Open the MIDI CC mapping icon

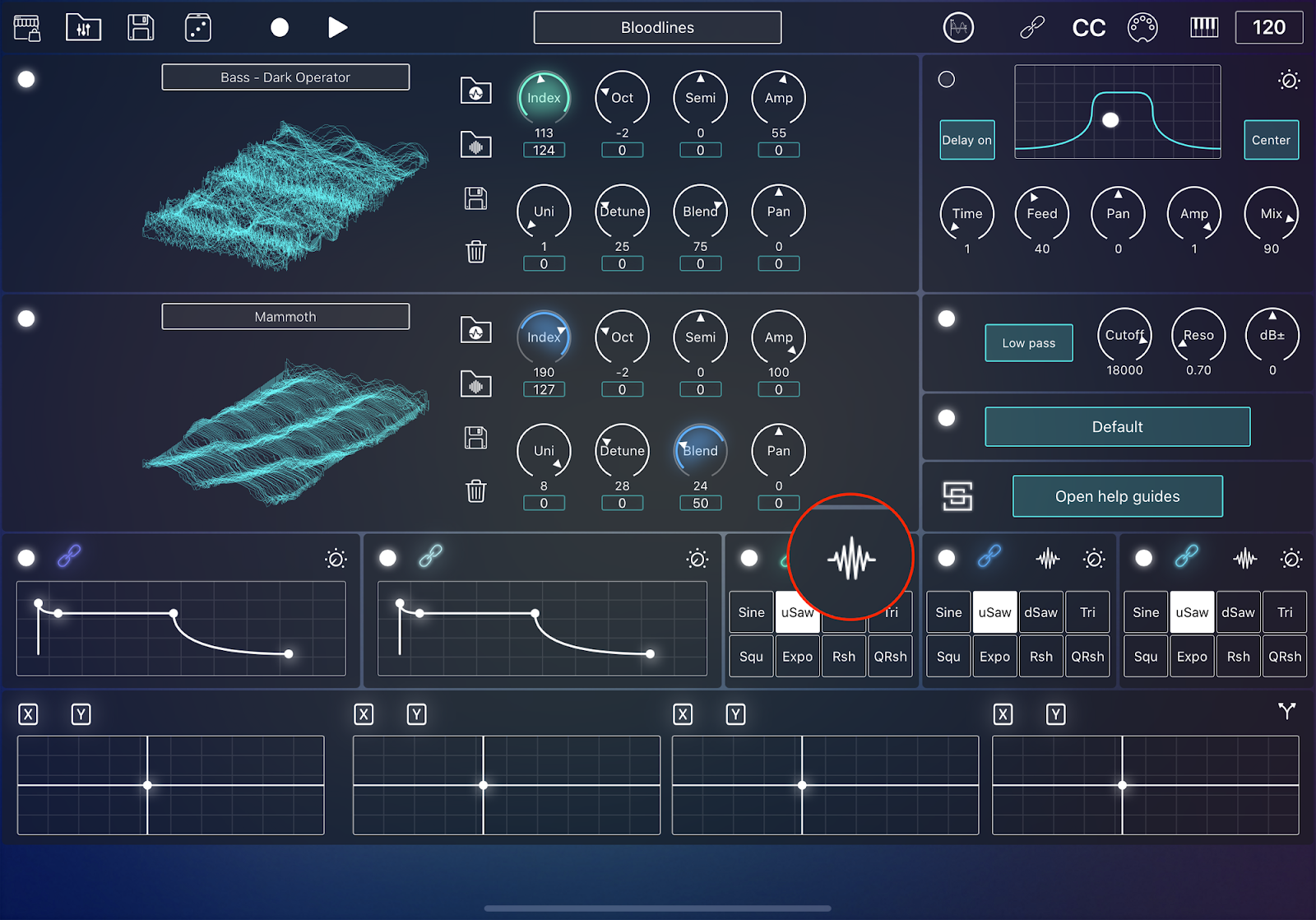[x=1087, y=27]
